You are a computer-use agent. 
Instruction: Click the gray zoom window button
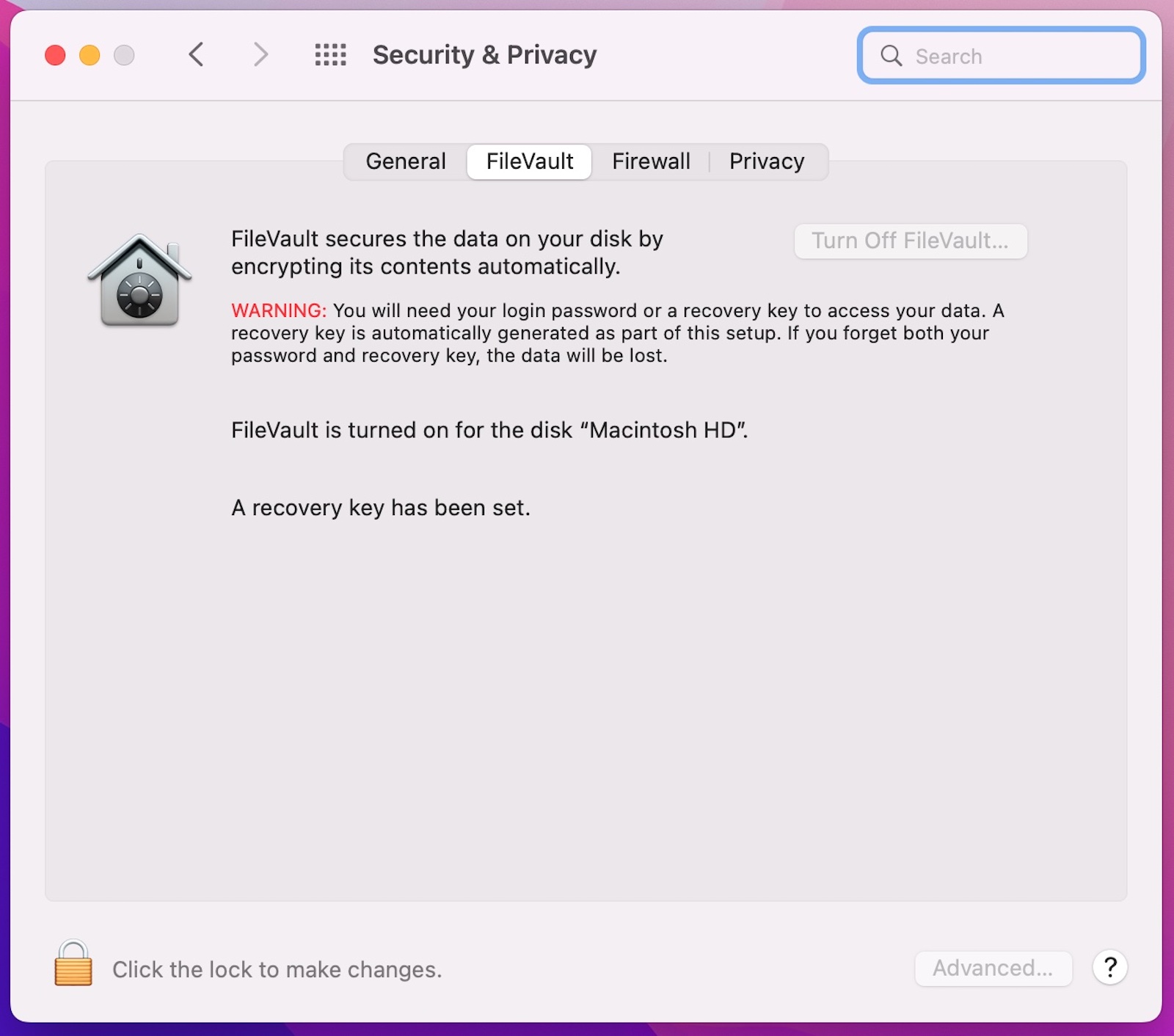coord(124,55)
